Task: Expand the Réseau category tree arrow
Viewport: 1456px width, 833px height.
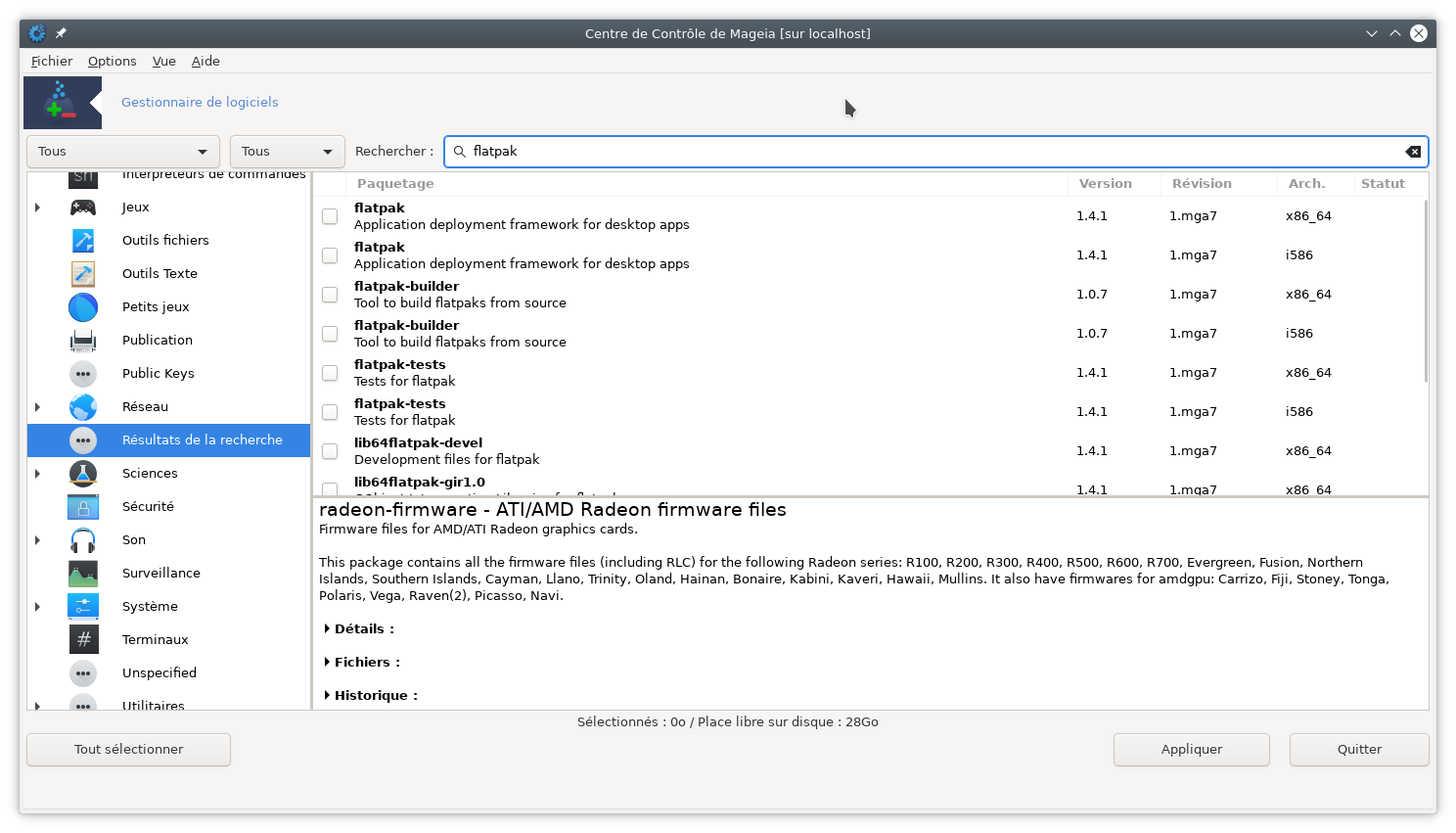Action: [38, 407]
